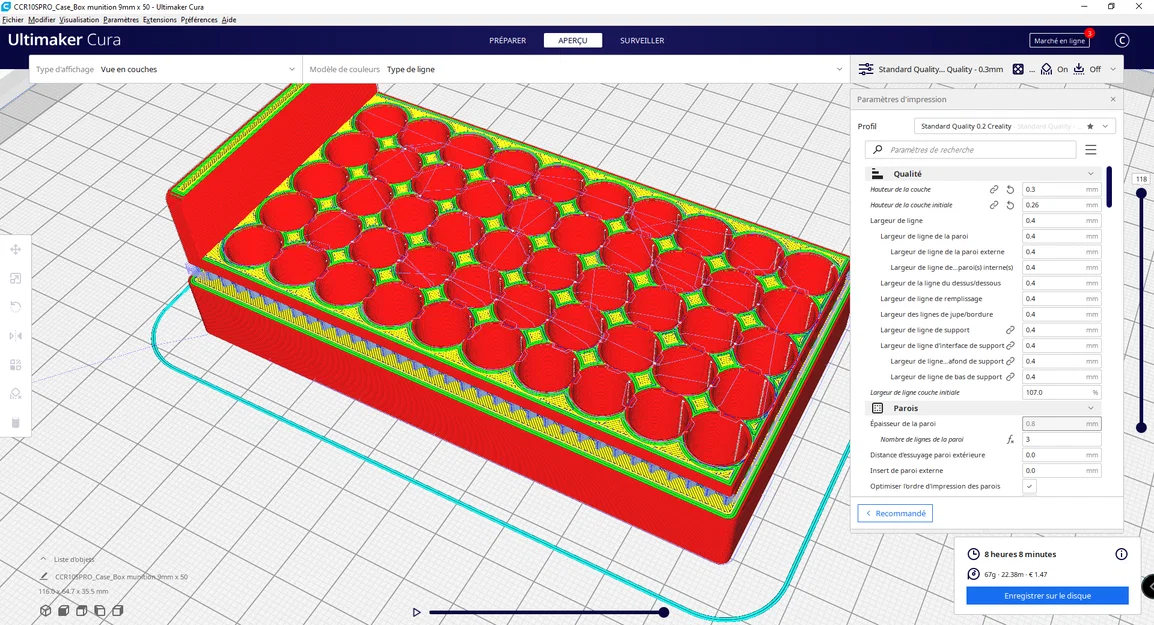Collapse the print settings summary chevron
This screenshot has height=625, width=1154.
click(1113, 69)
